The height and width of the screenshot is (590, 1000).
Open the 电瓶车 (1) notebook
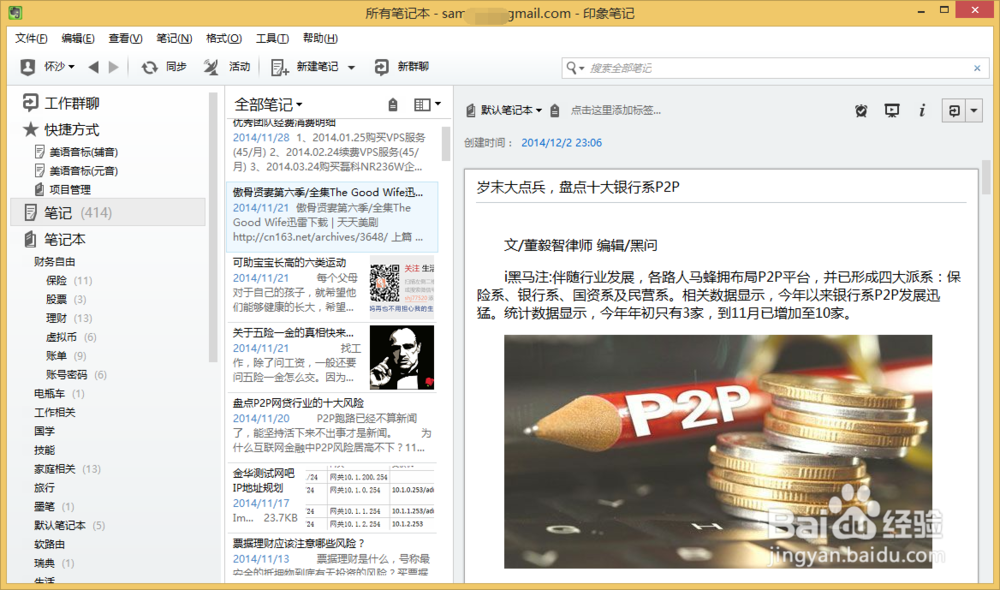59,394
